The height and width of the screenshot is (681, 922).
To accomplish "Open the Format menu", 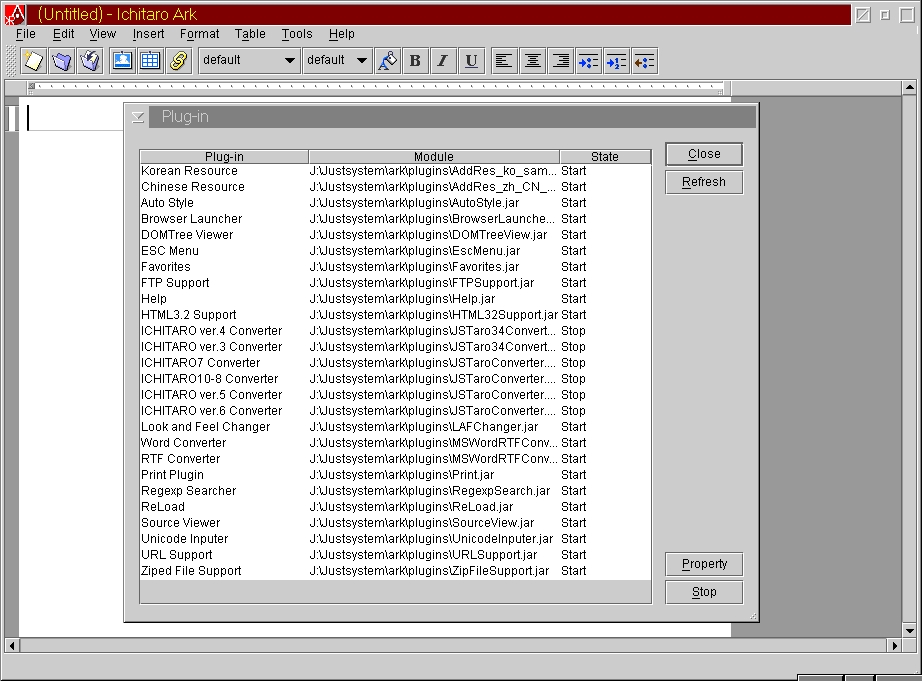I will pyautogui.click(x=199, y=34).
